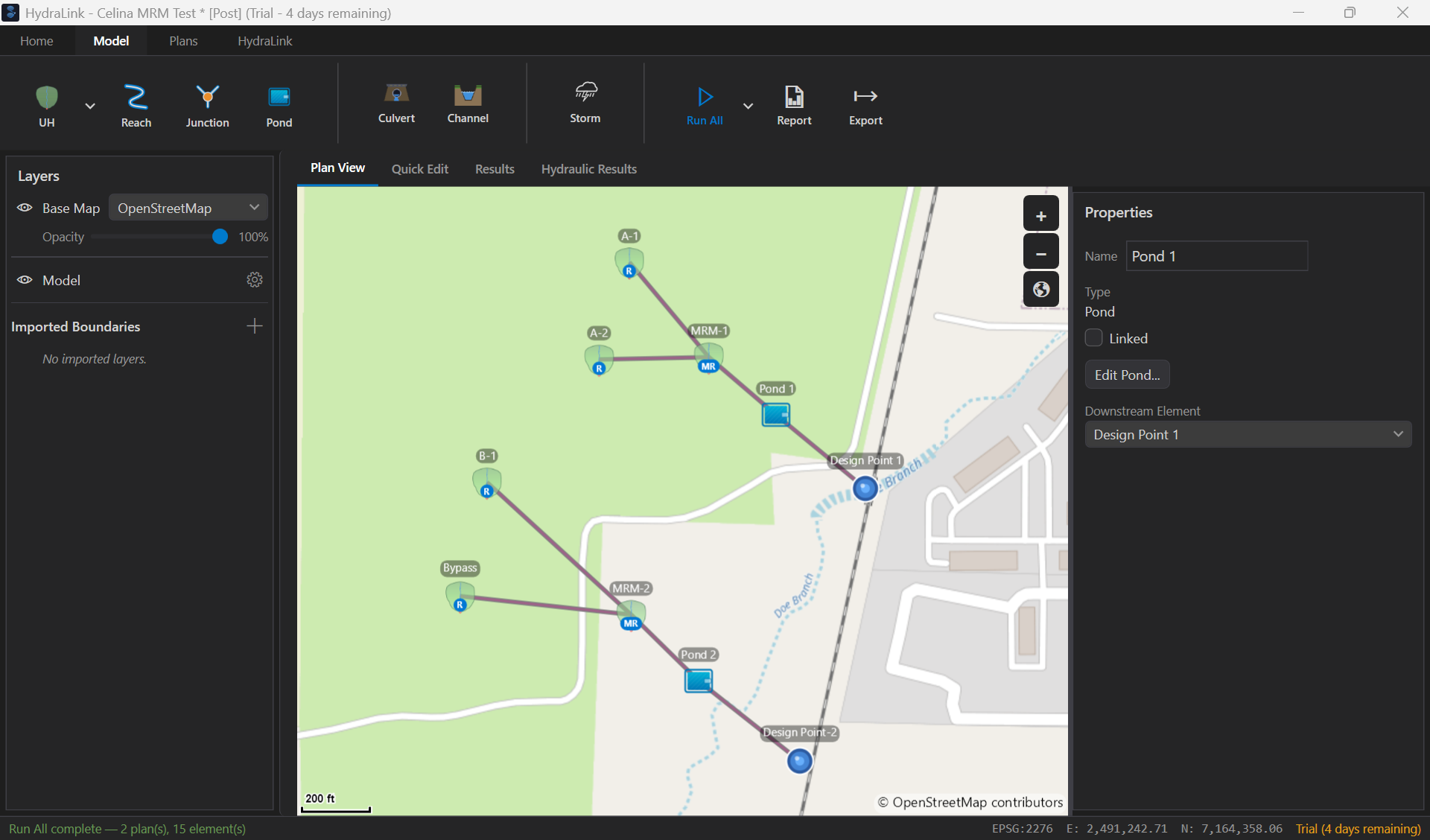Toggle visibility of the Base Map layer

pyautogui.click(x=25, y=208)
